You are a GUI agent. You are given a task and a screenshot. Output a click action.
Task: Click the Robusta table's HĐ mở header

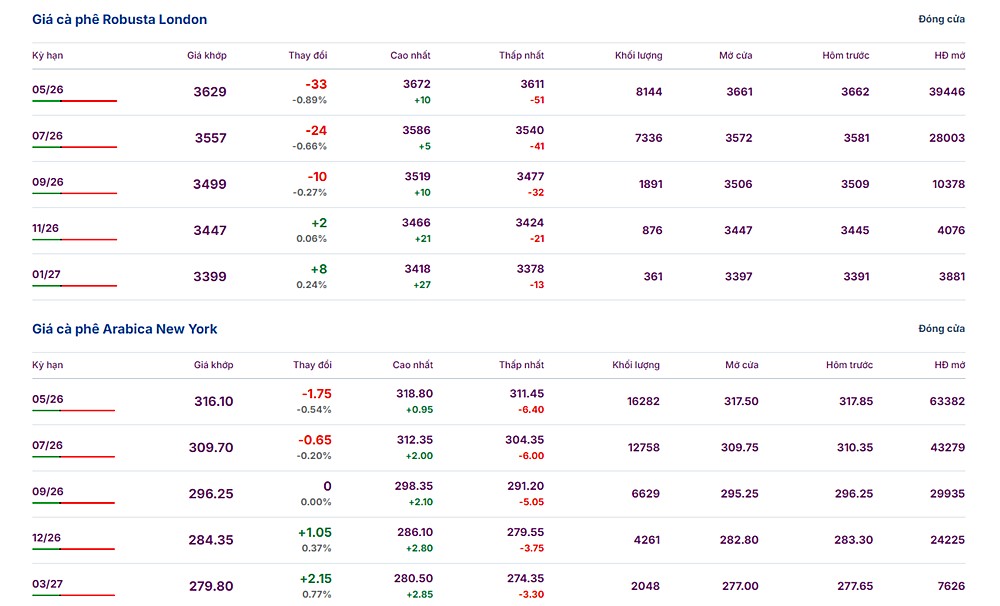(950, 56)
